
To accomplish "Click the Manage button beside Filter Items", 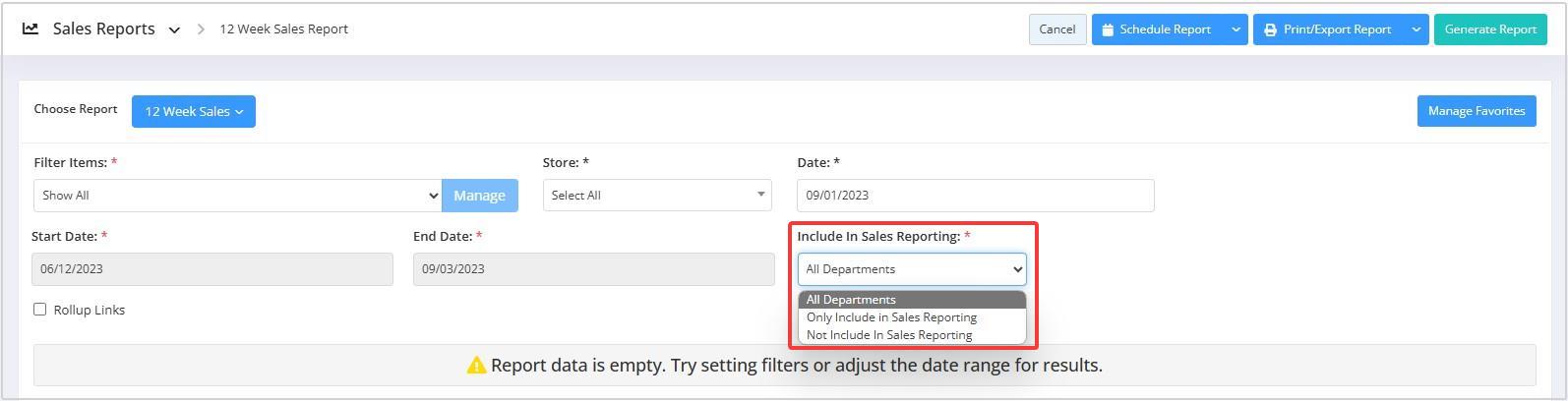I will pos(480,195).
